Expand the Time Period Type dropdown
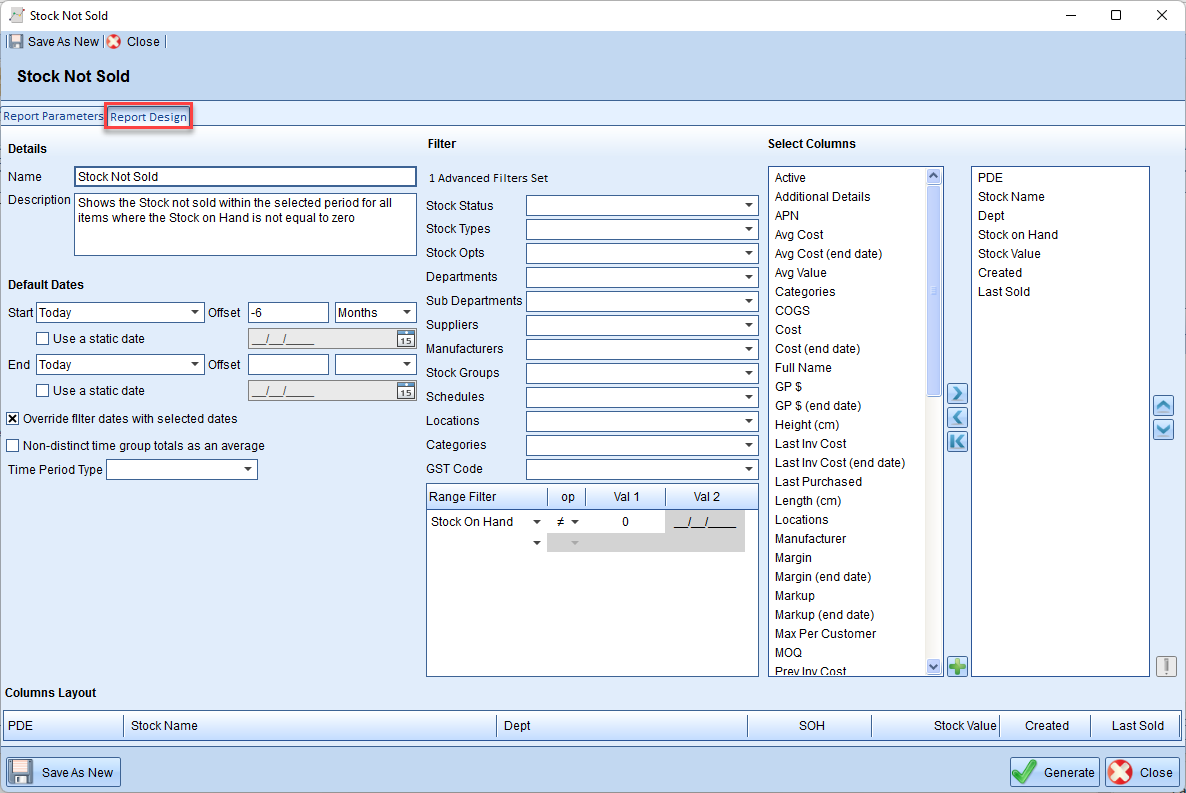The image size is (1186, 793). click(247, 470)
